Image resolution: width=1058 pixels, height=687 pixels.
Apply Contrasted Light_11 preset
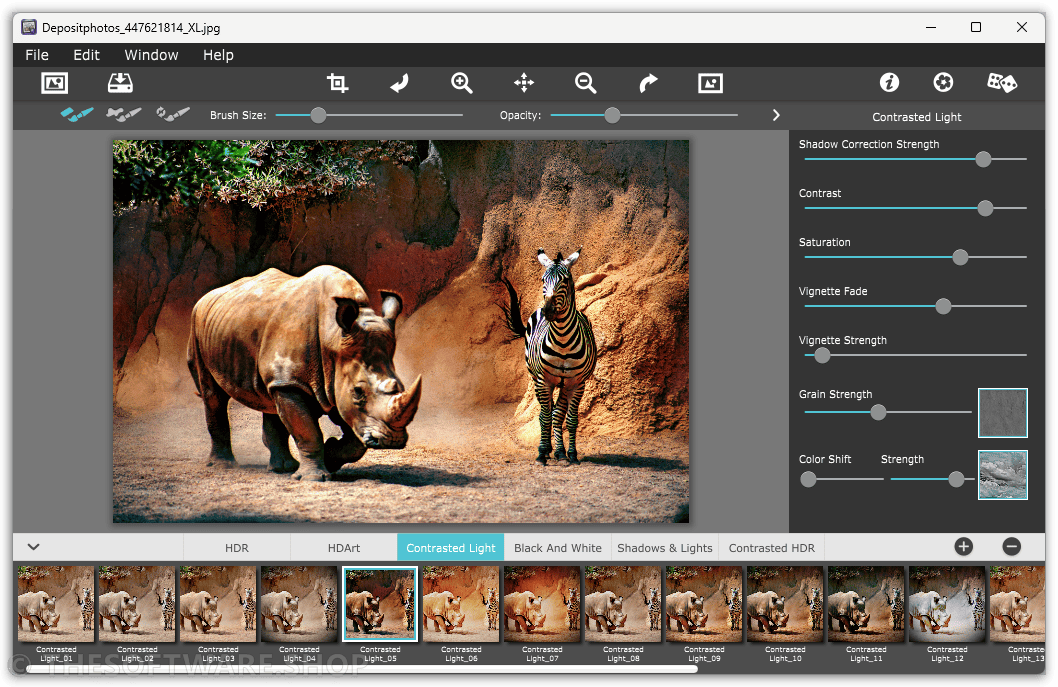point(866,604)
